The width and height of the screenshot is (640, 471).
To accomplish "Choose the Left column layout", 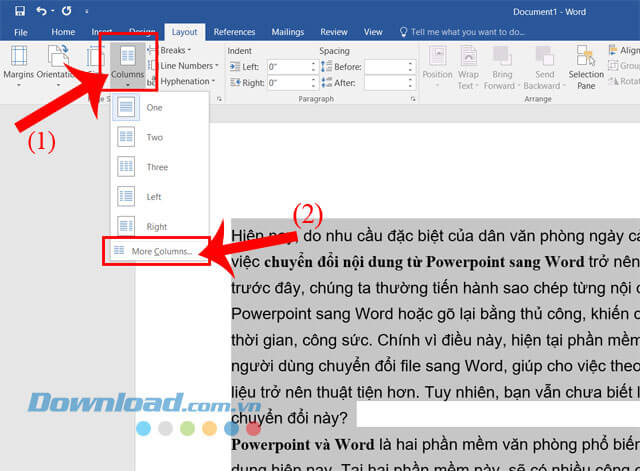I will tap(160, 197).
